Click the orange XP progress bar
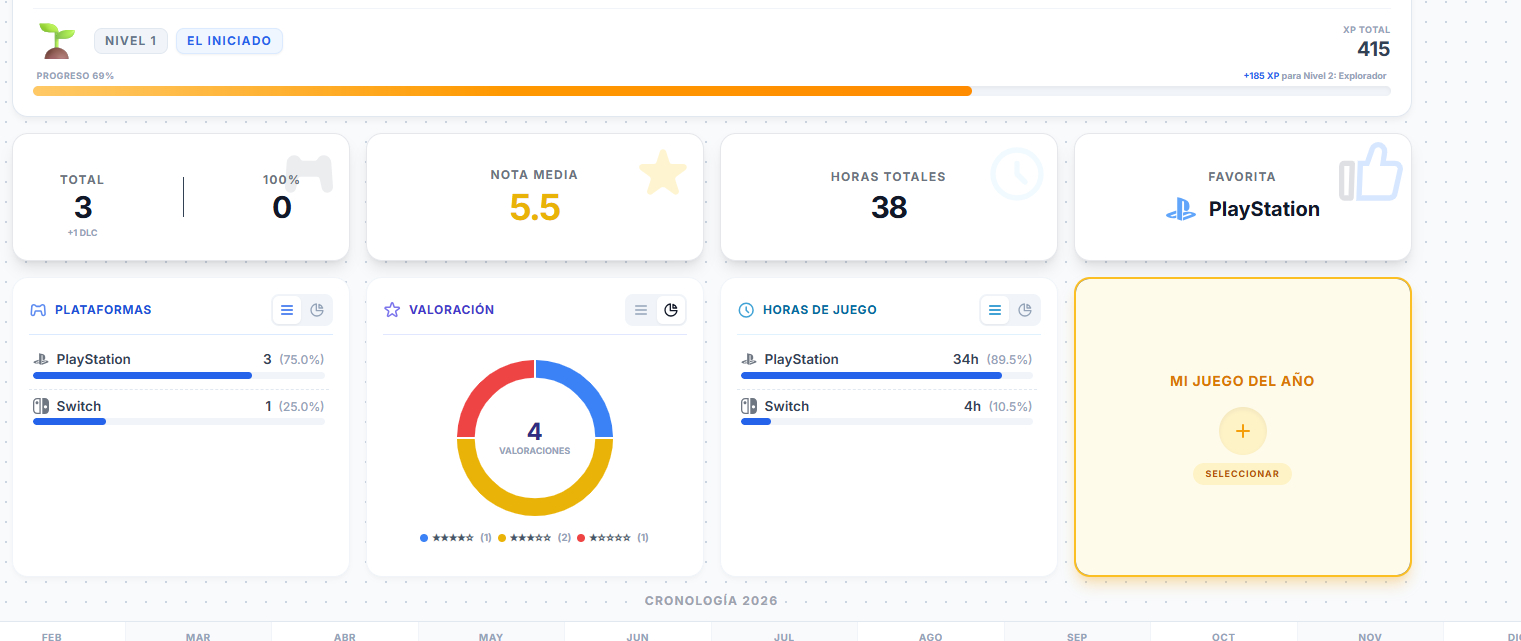The height and width of the screenshot is (641, 1521). [x=502, y=91]
